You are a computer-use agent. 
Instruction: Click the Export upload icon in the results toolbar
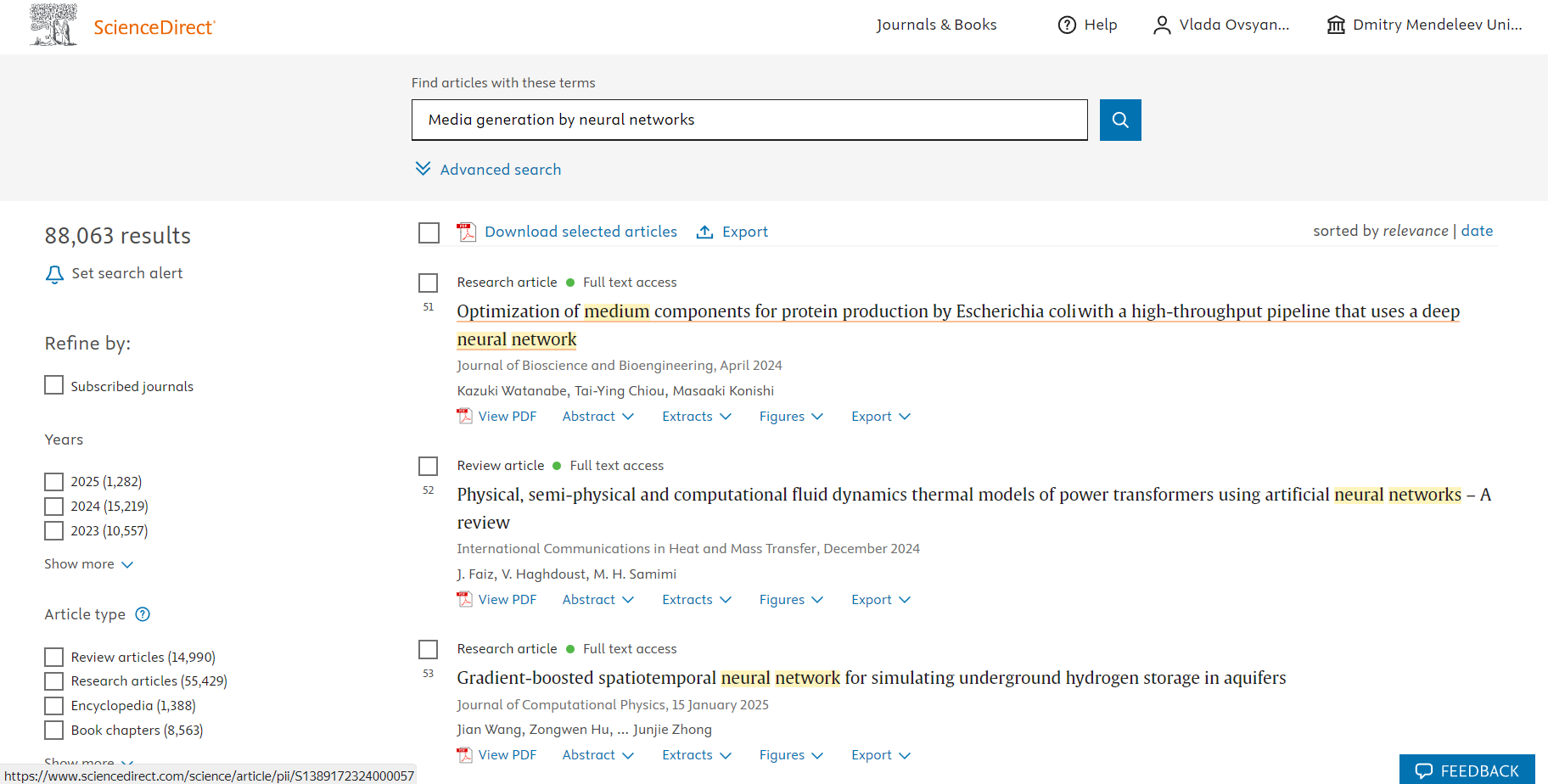(x=704, y=232)
